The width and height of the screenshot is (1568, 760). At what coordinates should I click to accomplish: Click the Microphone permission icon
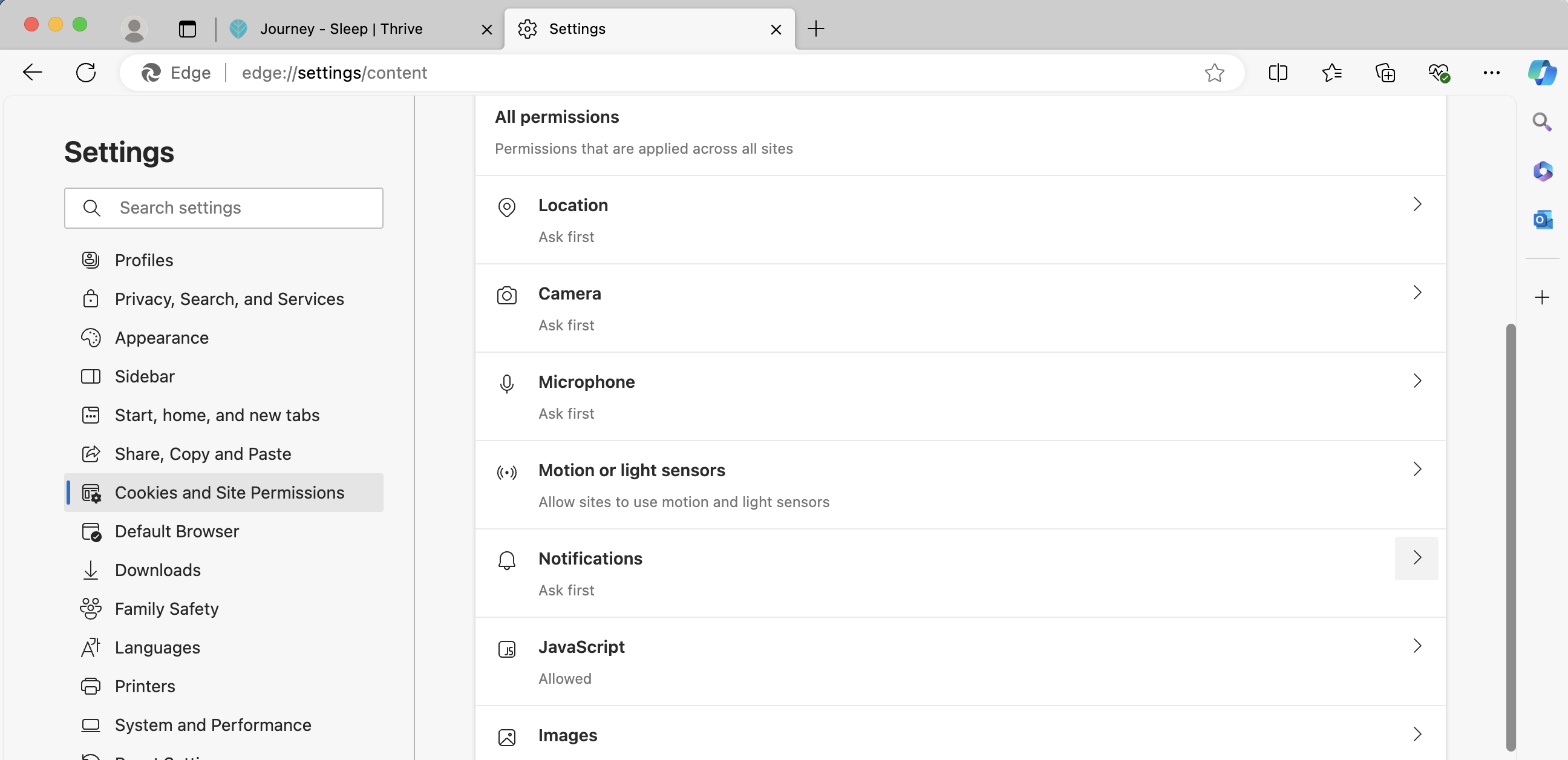[506, 384]
